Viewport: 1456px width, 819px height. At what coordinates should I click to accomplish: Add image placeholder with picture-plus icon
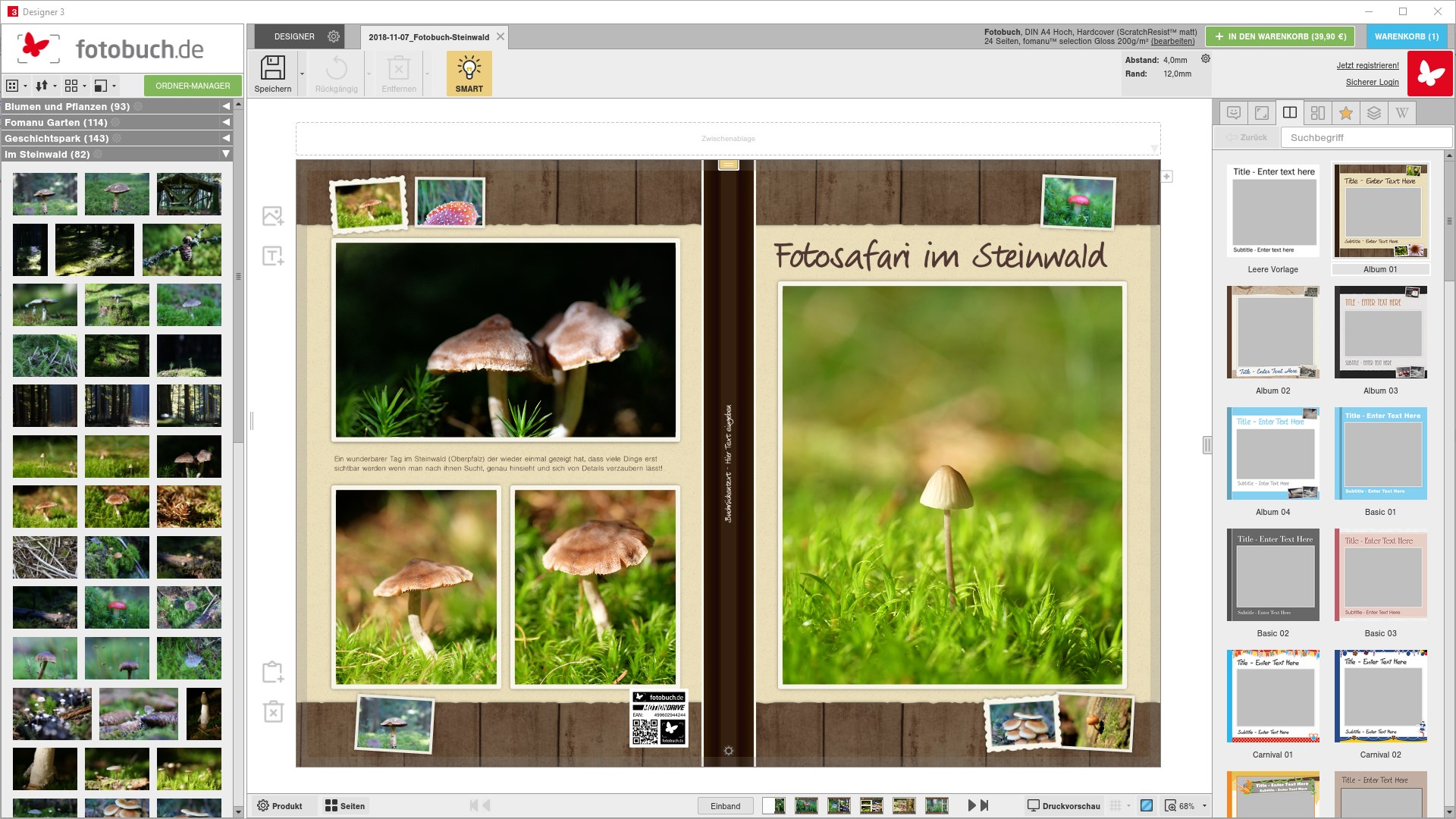point(273,216)
